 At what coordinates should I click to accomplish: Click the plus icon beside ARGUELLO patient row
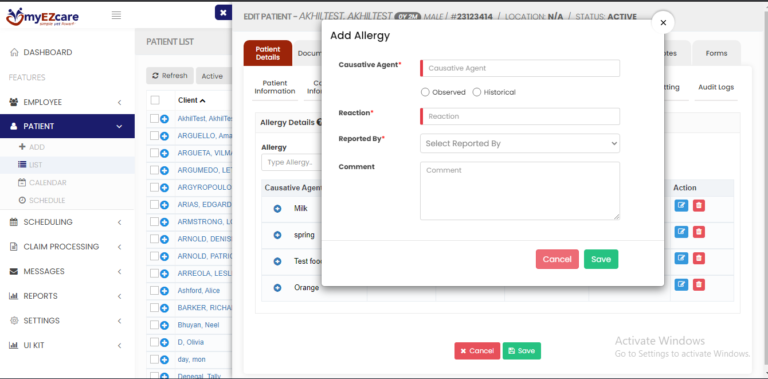165,136
